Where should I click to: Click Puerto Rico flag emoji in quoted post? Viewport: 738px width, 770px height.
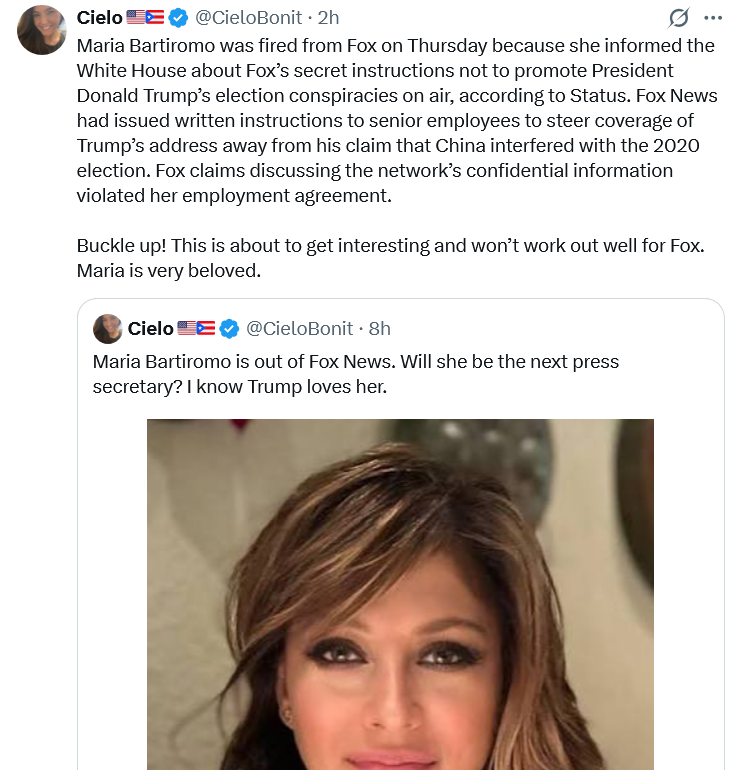coord(206,328)
